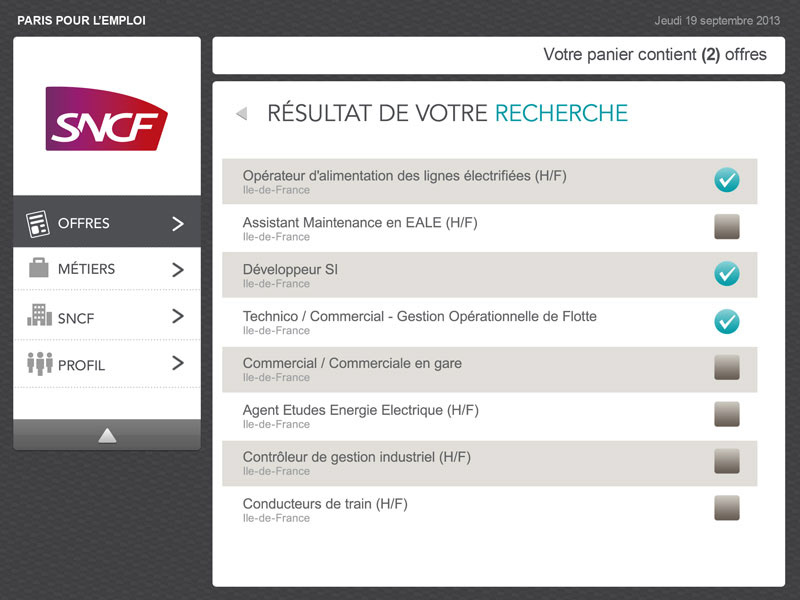Click the newspaper icon for Offres
Image resolution: width=800 pixels, height=600 pixels.
point(38,224)
